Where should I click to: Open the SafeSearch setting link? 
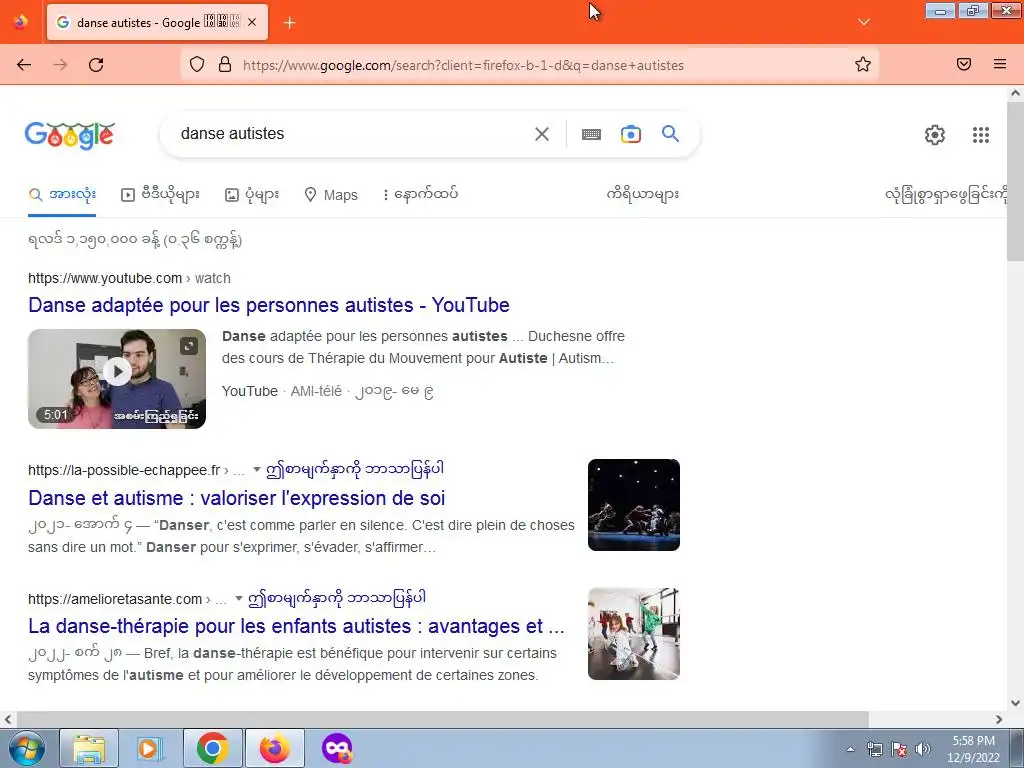pos(946,195)
